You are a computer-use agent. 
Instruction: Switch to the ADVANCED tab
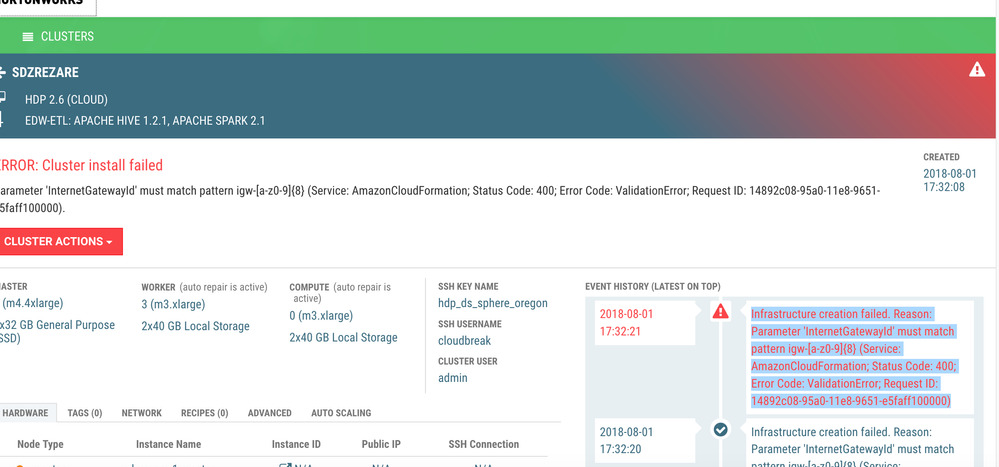coord(270,413)
